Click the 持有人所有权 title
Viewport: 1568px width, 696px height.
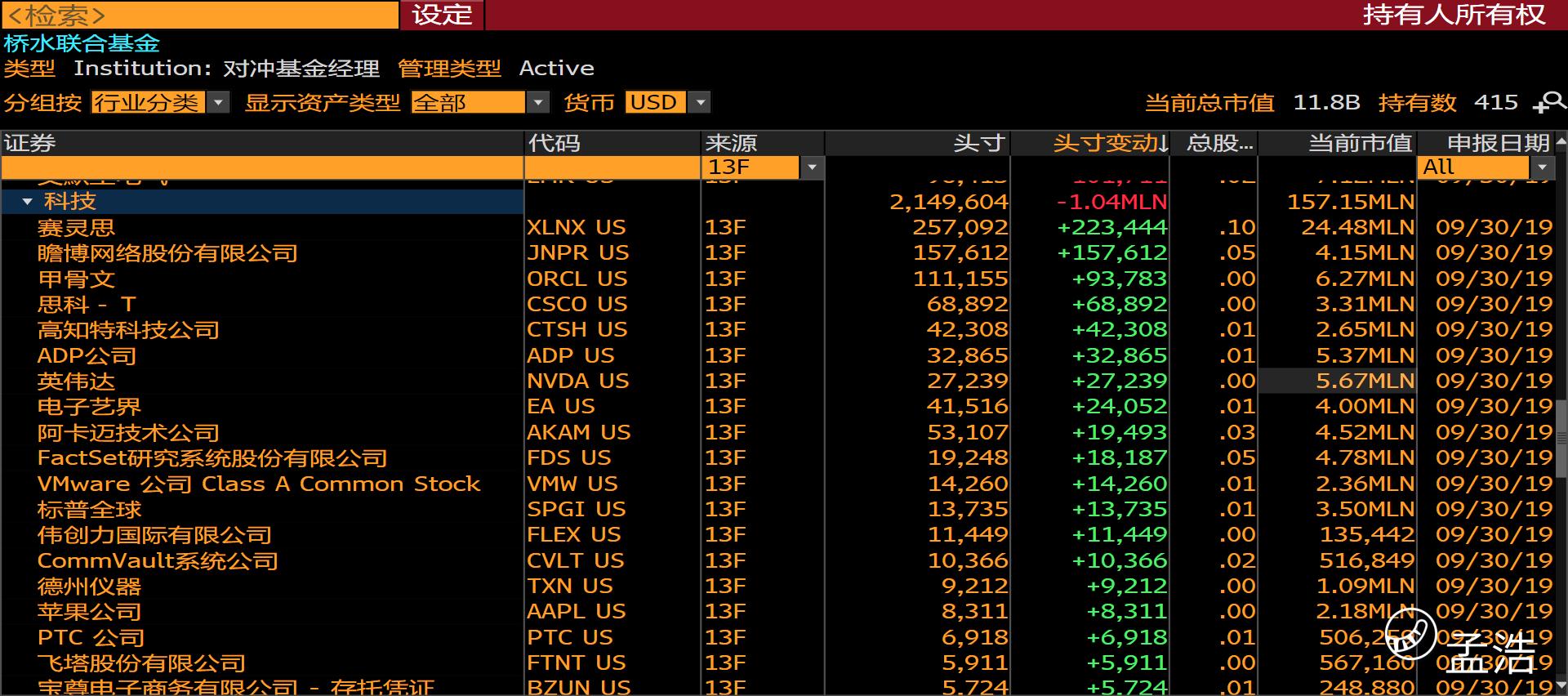click(1454, 15)
